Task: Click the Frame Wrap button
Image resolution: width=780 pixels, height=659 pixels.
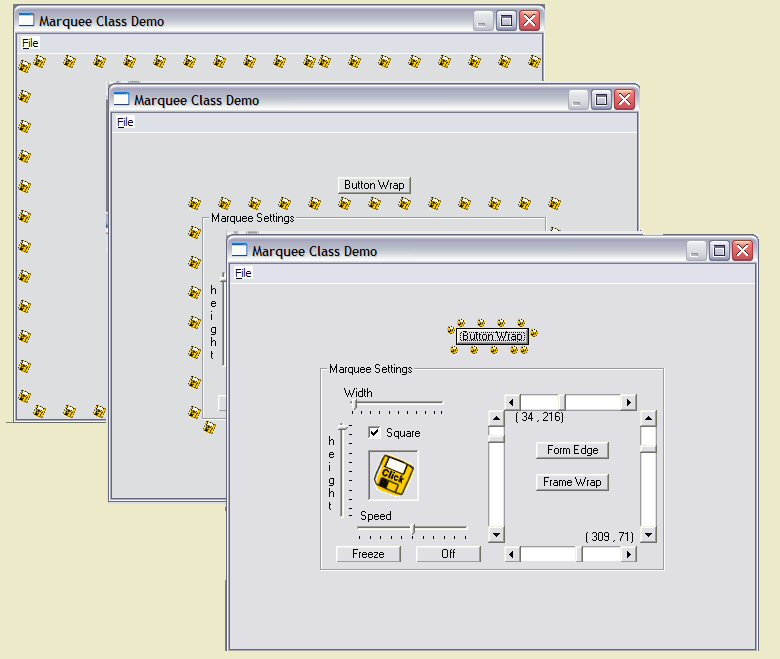Action: tap(572, 482)
